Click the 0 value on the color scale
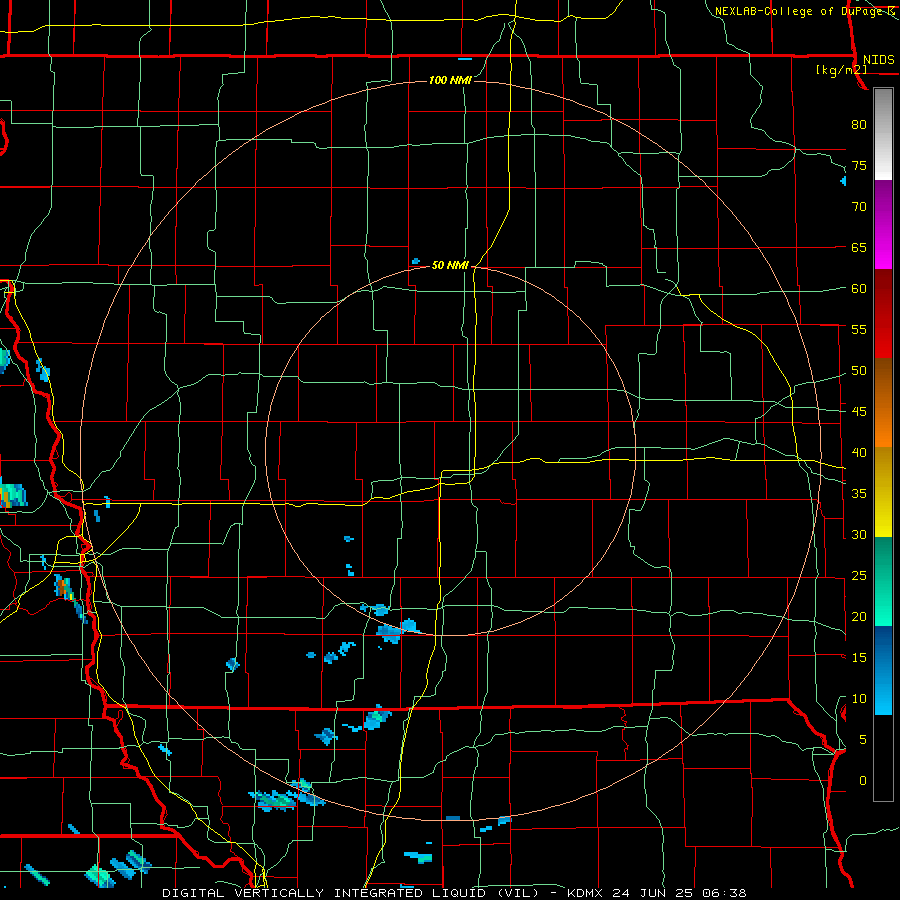The height and width of the screenshot is (900, 900). (x=863, y=781)
